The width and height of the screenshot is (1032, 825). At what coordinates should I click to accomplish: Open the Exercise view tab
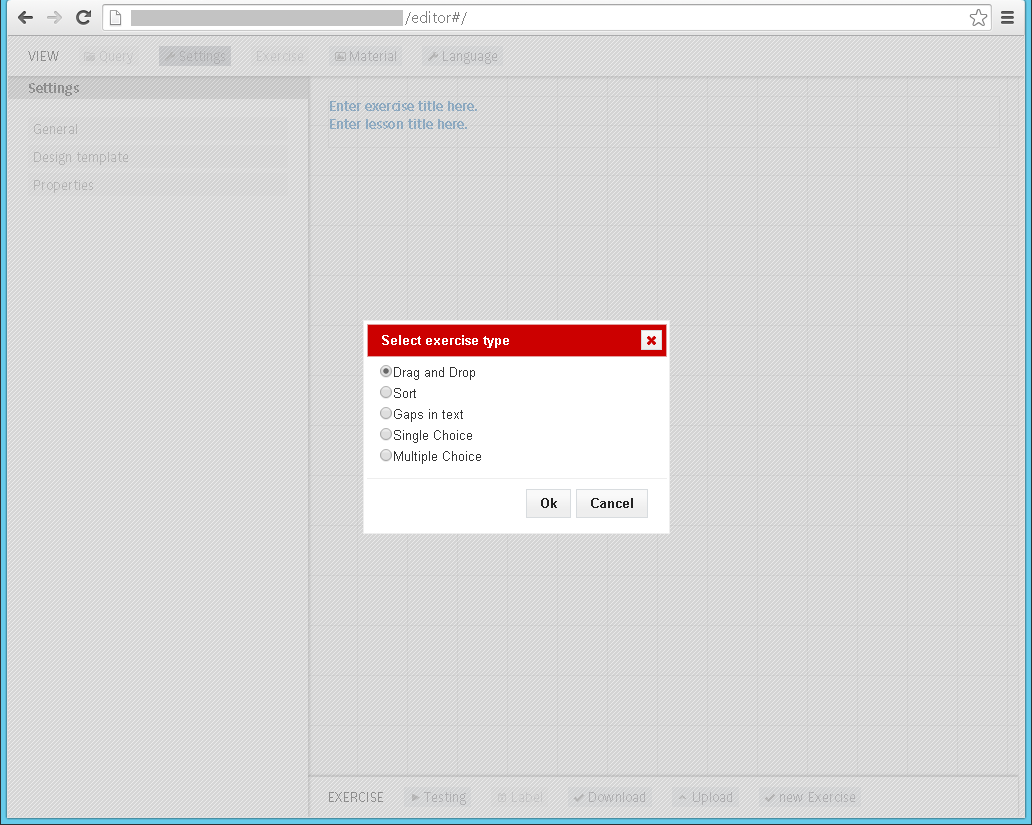pos(280,57)
